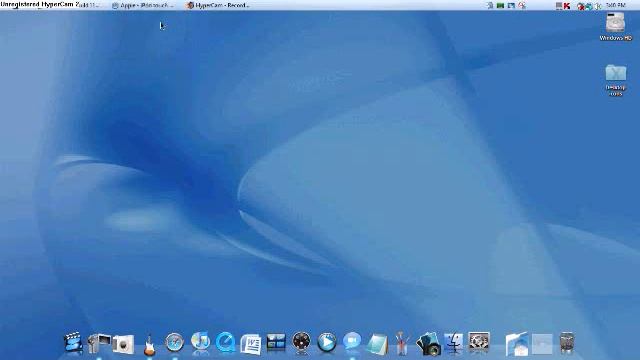Select the desktop icons folder on desktop
Viewport: 640px width, 360px height.
616,80
